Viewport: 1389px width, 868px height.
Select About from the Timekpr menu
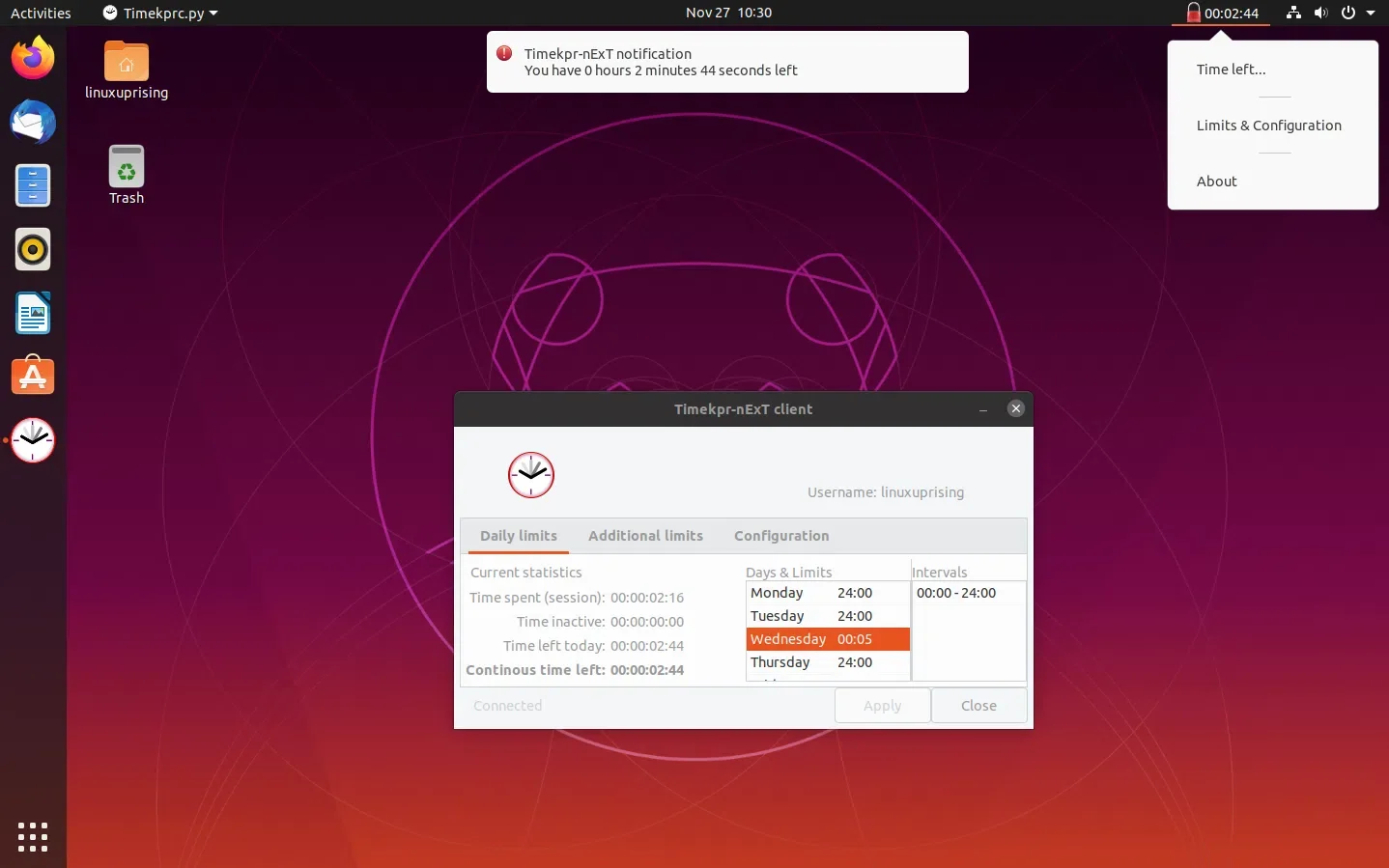1216,181
